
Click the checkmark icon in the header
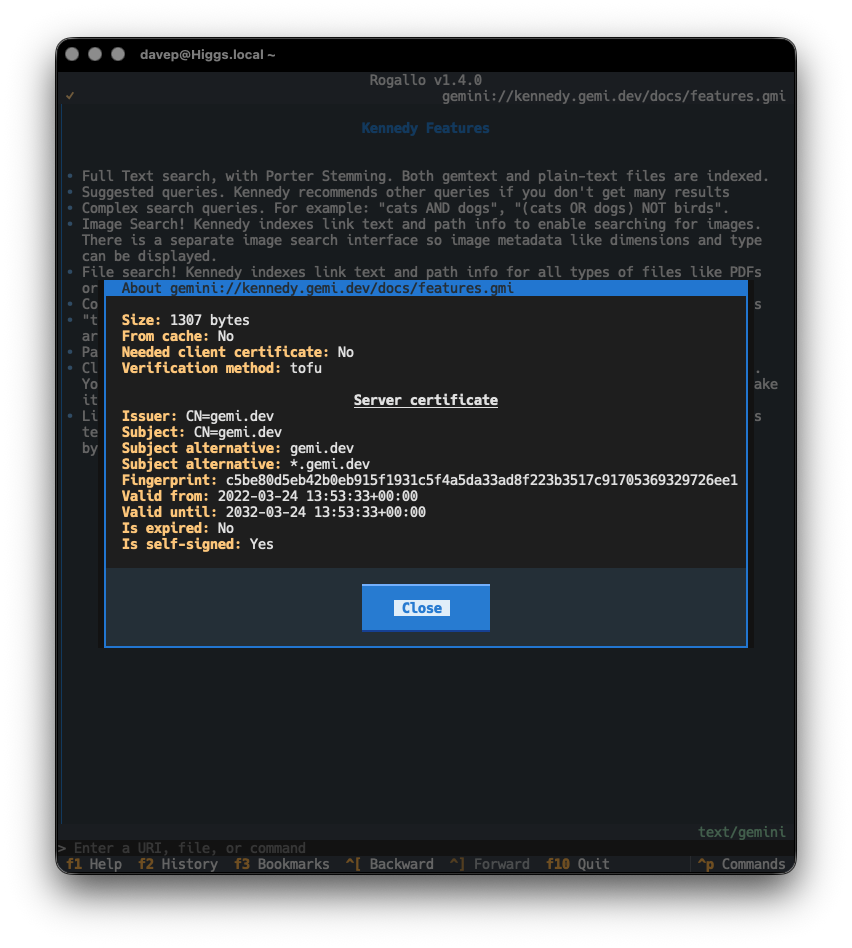pyautogui.click(x=70, y=96)
